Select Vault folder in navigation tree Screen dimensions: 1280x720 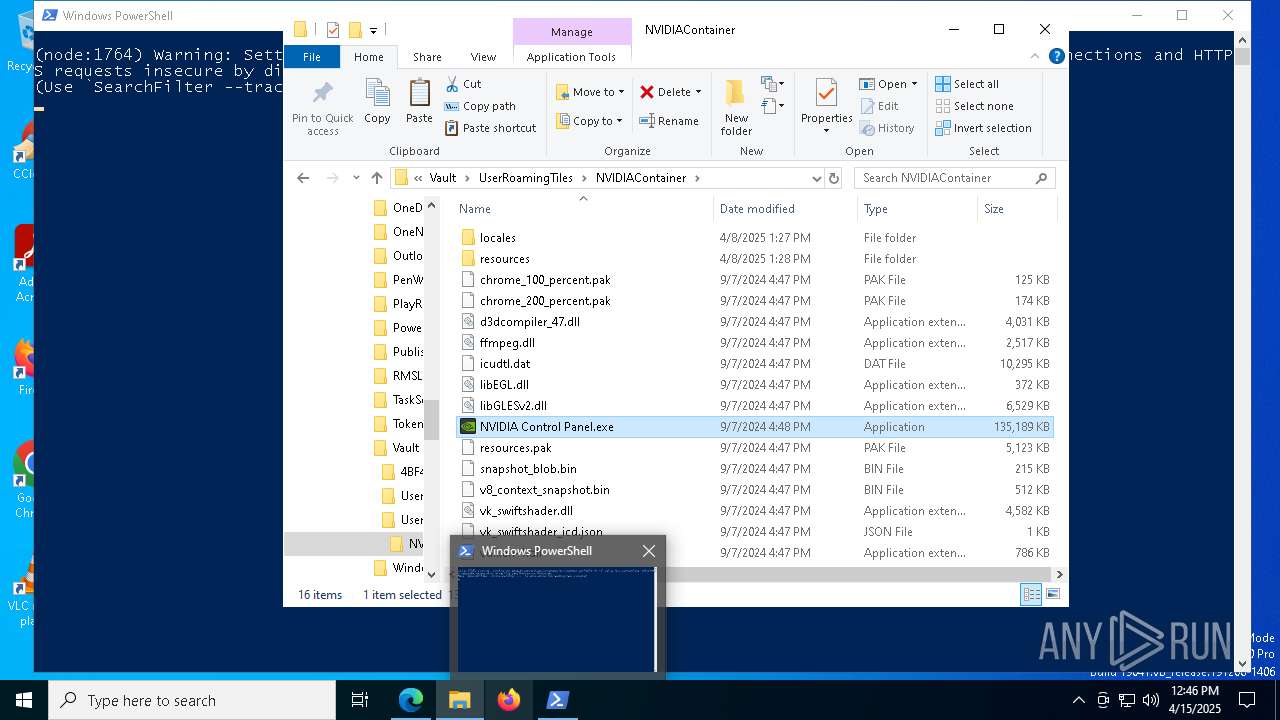coord(397,448)
